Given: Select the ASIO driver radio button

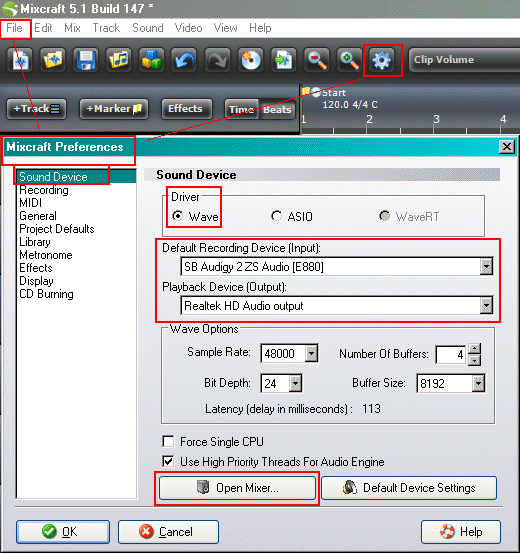Looking at the screenshot, I should point(276,215).
